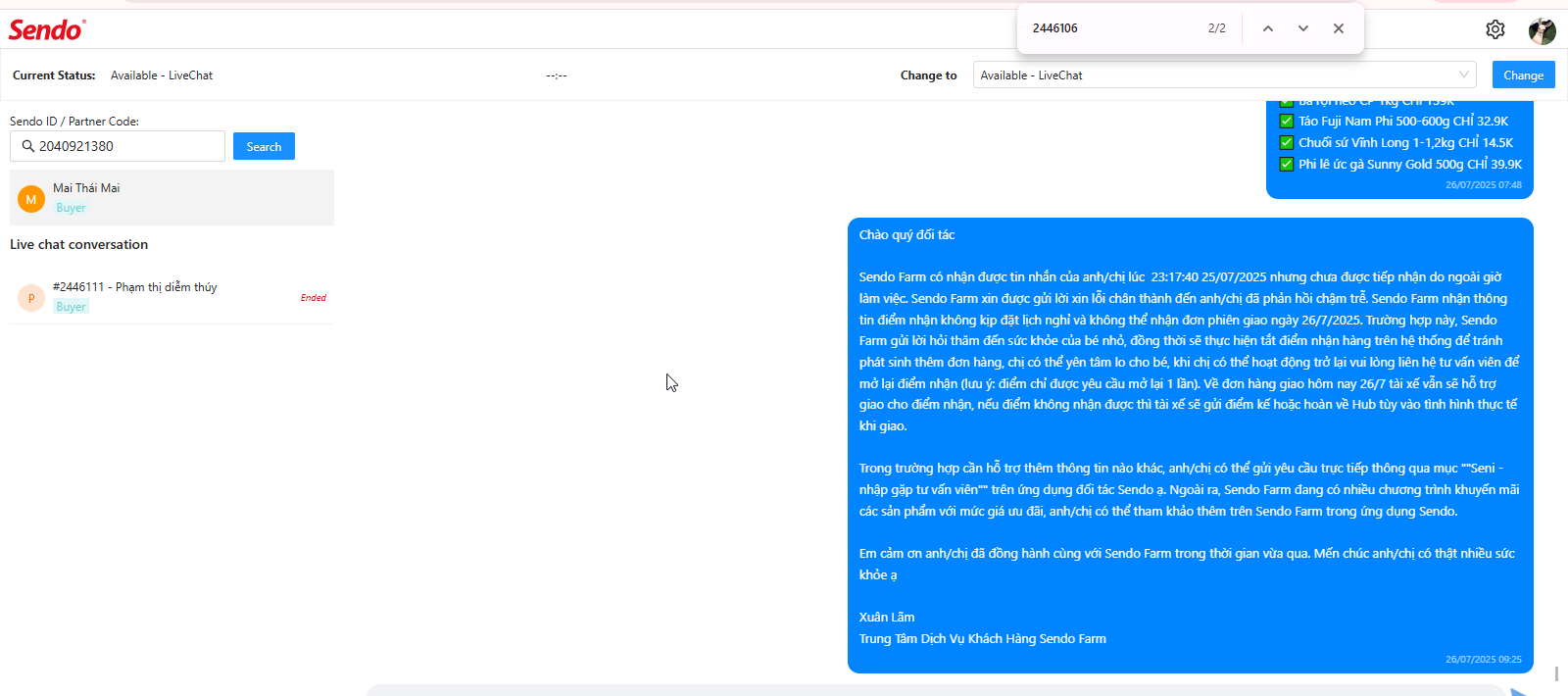Click the 2/2 find result counter
Viewport: 1568px width, 696px height.
click(x=1217, y=28)
